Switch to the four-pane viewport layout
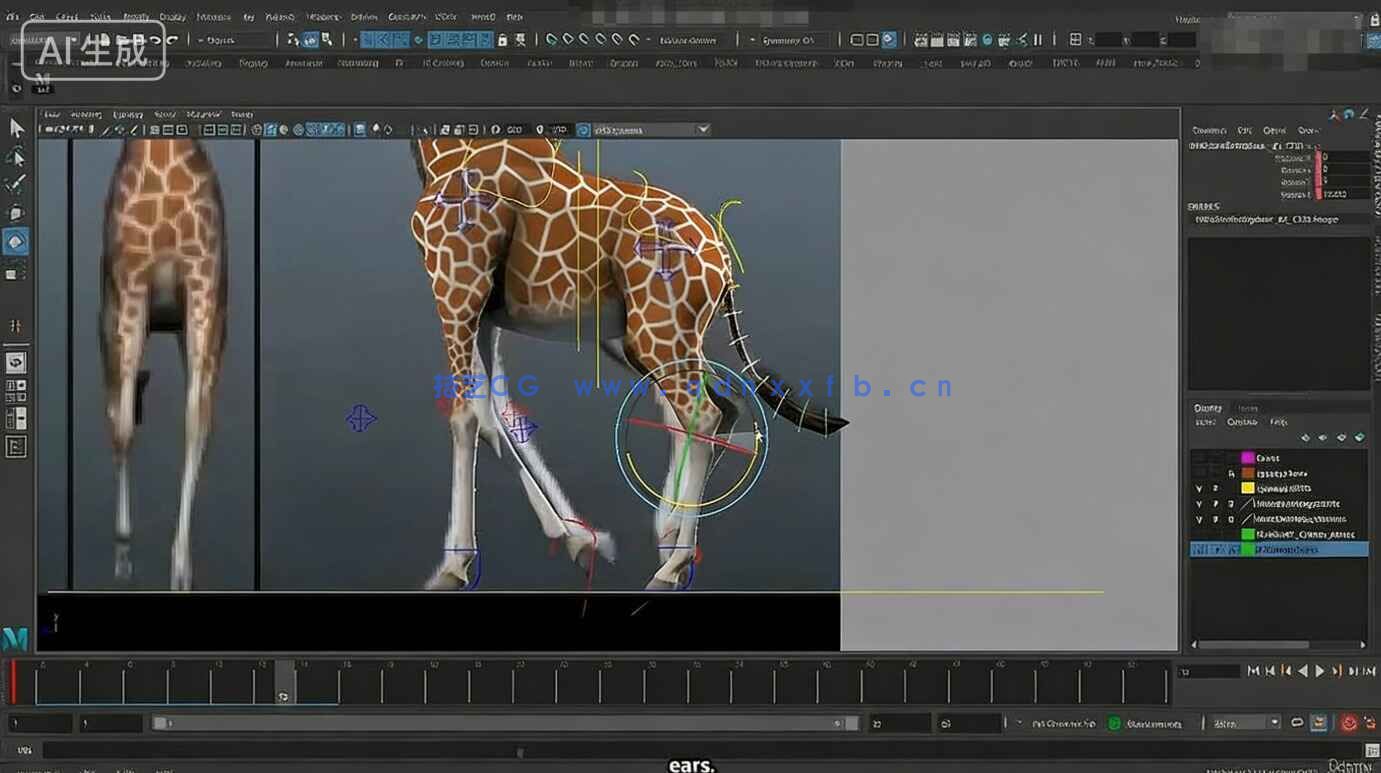This screenshot has width=1381, height=773. 16,391
